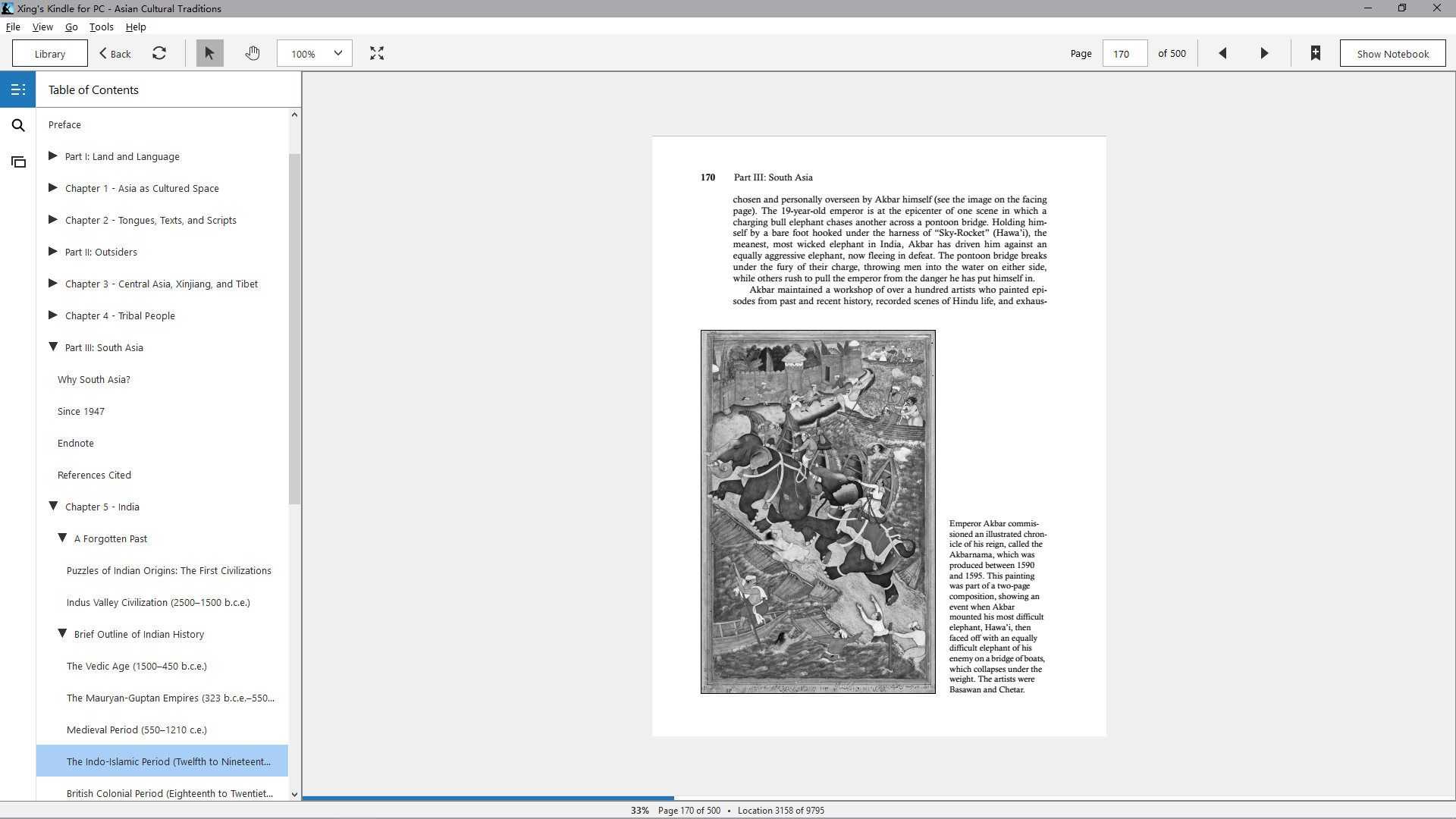This screenshot has height=819, width=1456.
Task: Click the Back button
Action: 115,54
